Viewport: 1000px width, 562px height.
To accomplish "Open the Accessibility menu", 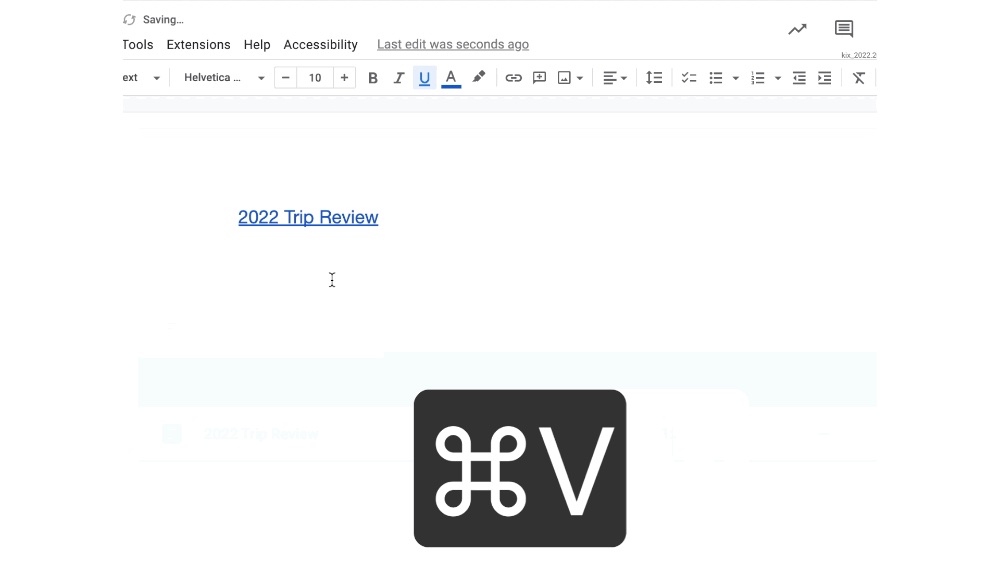I will [x=320, y=45].
